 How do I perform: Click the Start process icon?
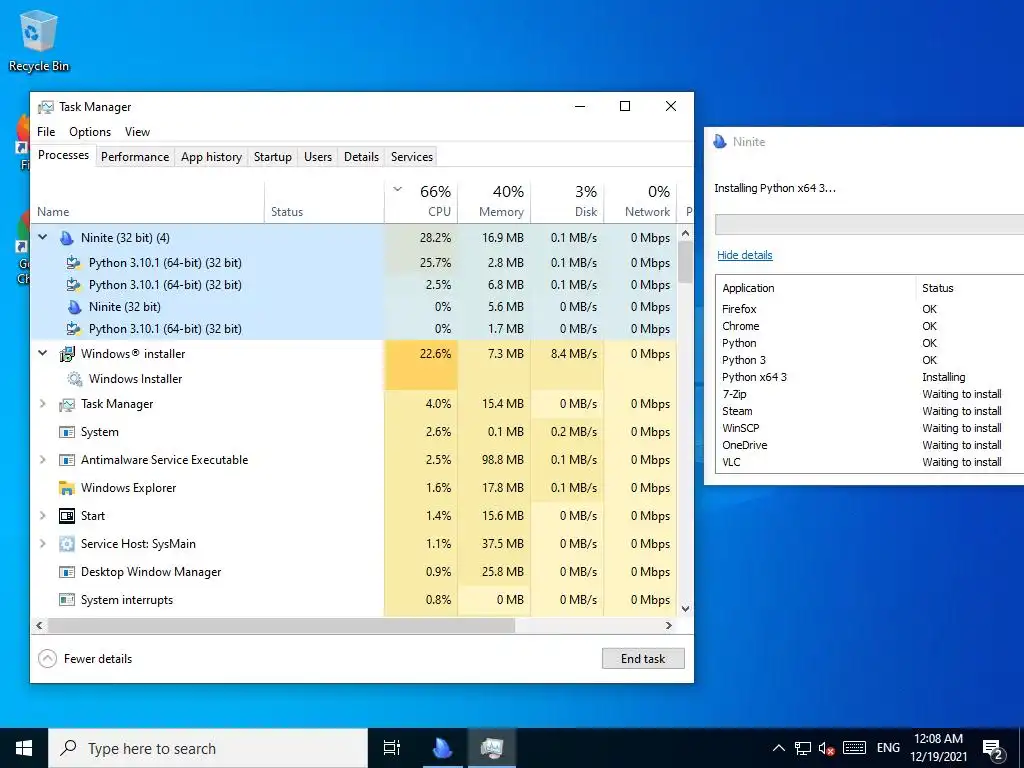tap(67, 516)
